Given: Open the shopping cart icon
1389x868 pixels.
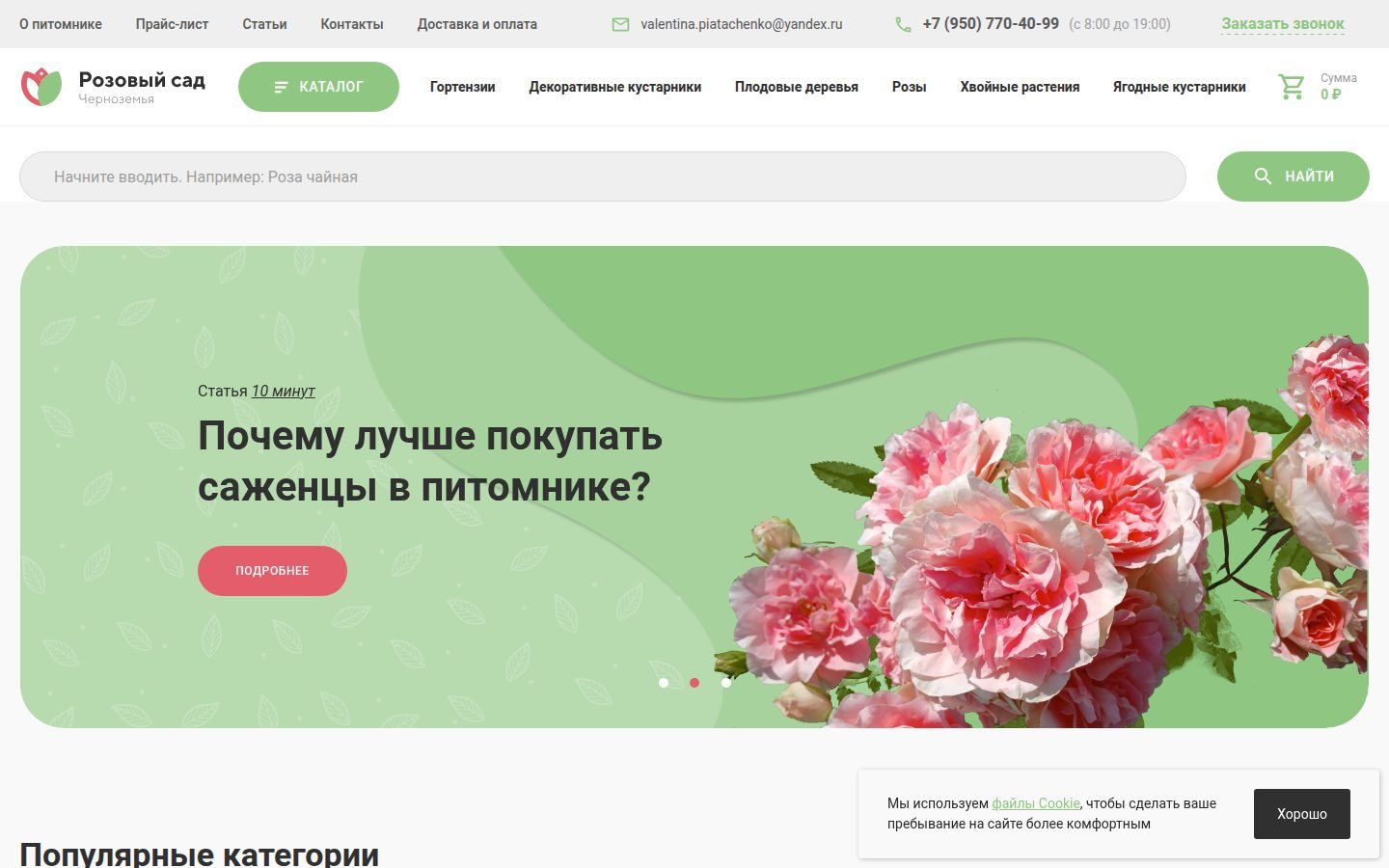Looking at the screenshot, I should [x=1292, y=87].
